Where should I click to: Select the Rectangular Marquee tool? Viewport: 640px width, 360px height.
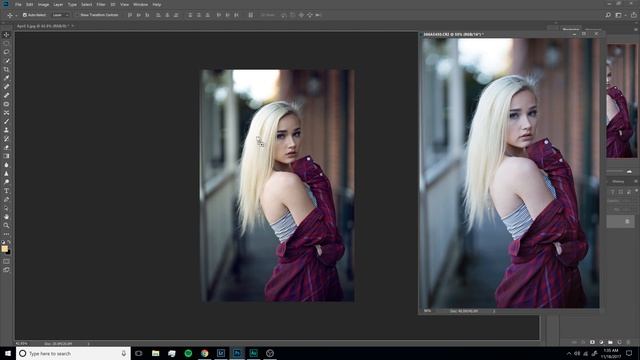[x=6, y=43]
